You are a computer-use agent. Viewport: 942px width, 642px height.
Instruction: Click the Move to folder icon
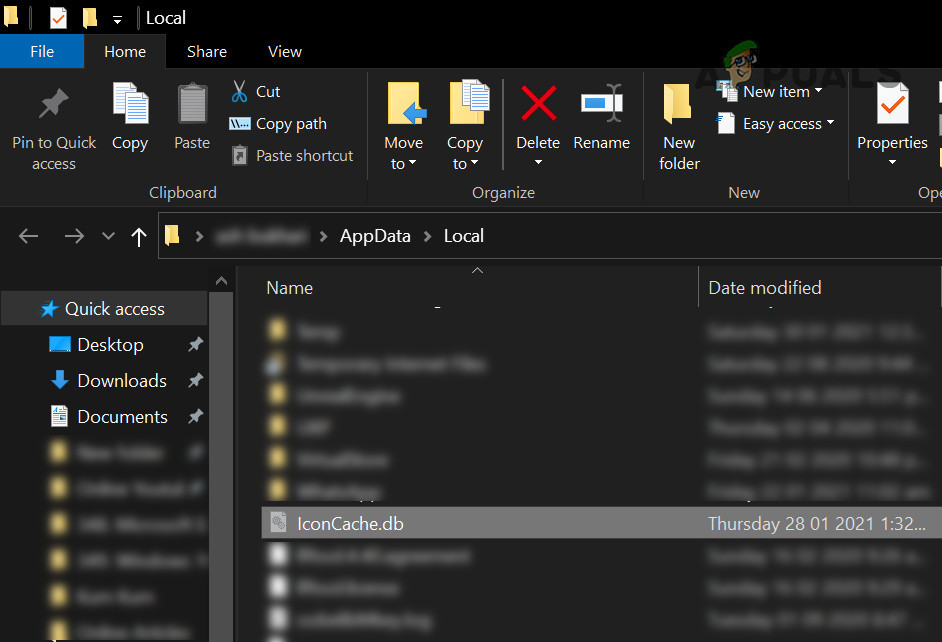coord(406,103)
